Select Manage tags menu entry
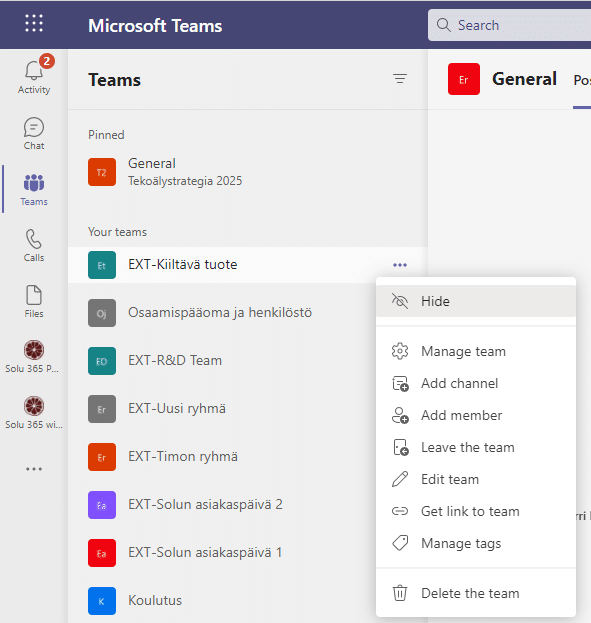The height and width of the screenshot is (623, 591). pos(476,543)
